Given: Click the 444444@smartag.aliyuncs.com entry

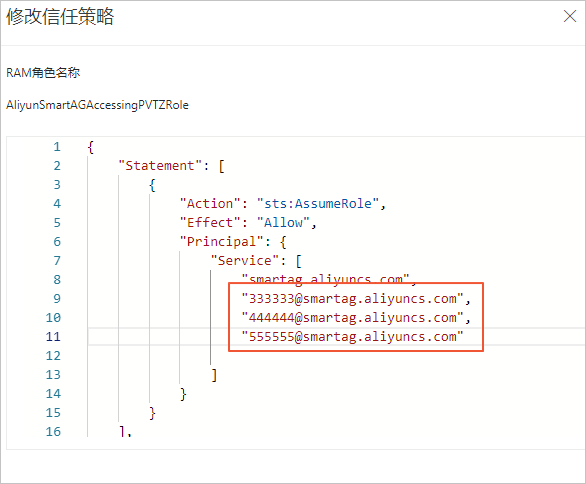Looking at the screenshot, I should pos(352,318).
